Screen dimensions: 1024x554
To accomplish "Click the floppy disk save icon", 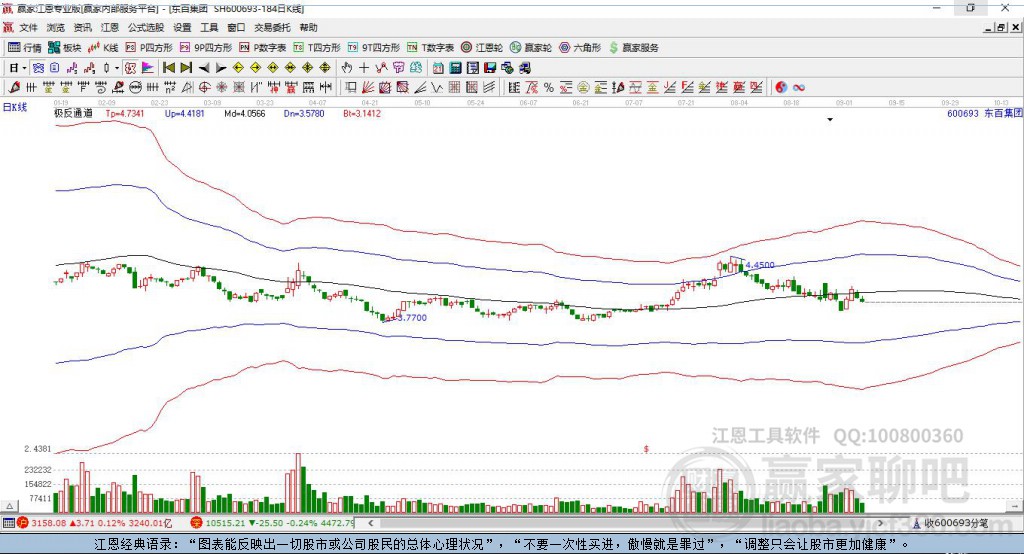I will [x=490, y=68].
